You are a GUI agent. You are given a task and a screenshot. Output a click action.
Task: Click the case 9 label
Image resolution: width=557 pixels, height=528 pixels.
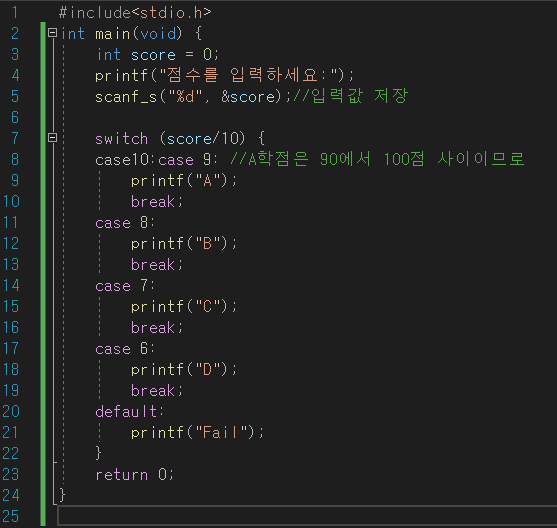point(188,160)
